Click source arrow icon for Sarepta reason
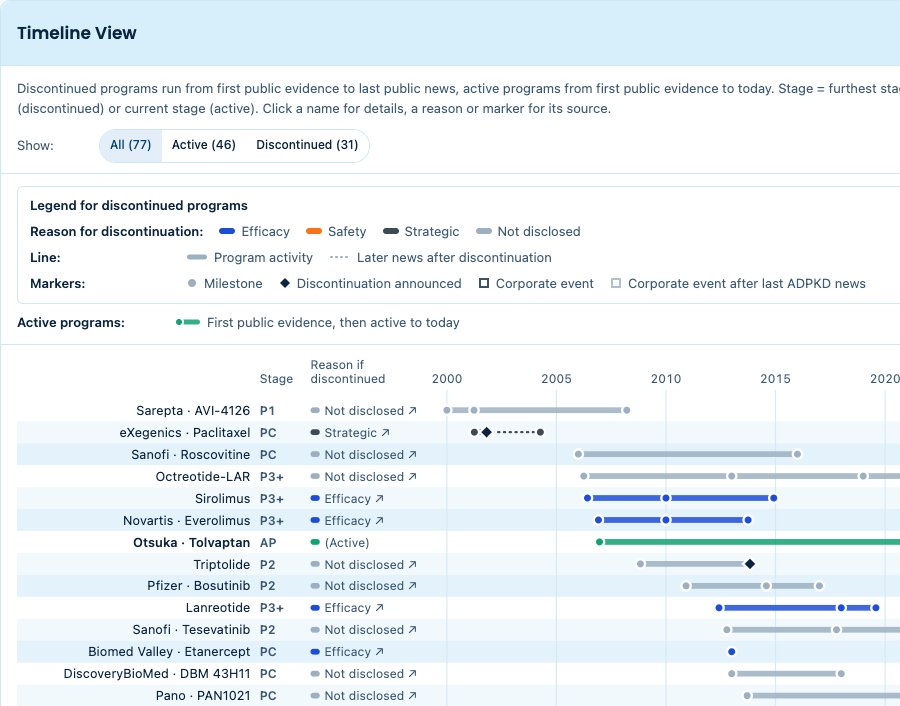This screenshot has height=706, width=900. 413,410
